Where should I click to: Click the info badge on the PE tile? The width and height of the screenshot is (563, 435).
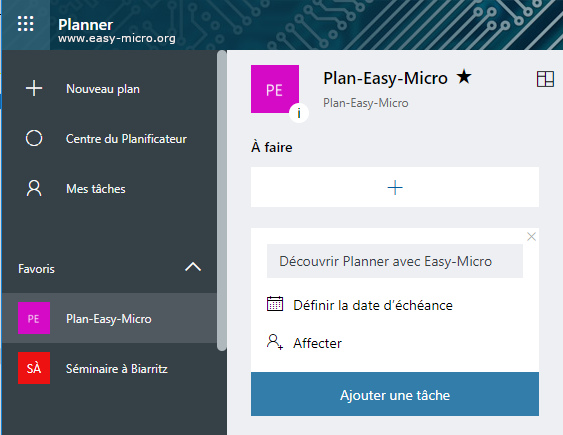299,113
